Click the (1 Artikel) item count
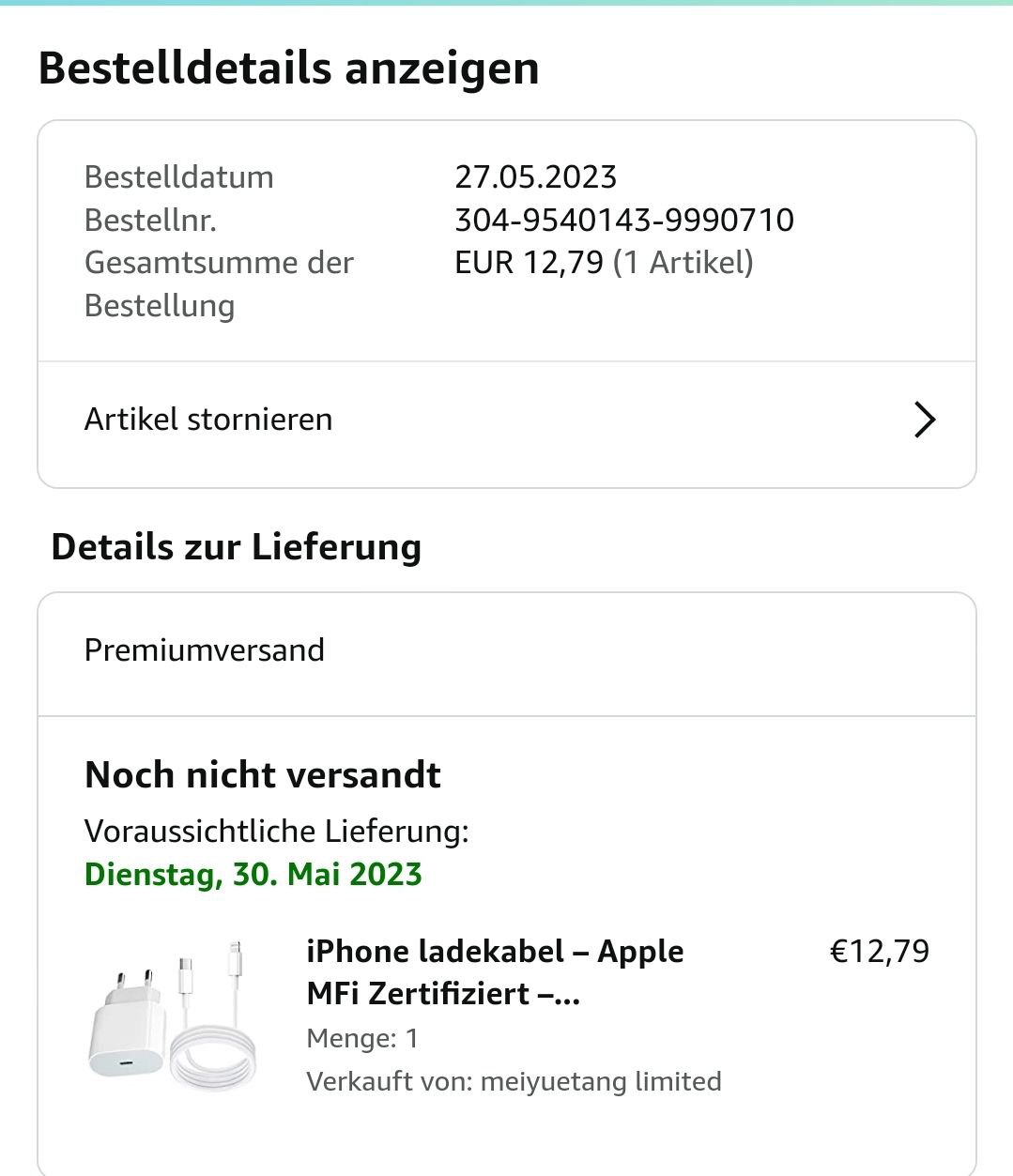This screenshot has width=1013, height=1176. [x=683, y=263]
